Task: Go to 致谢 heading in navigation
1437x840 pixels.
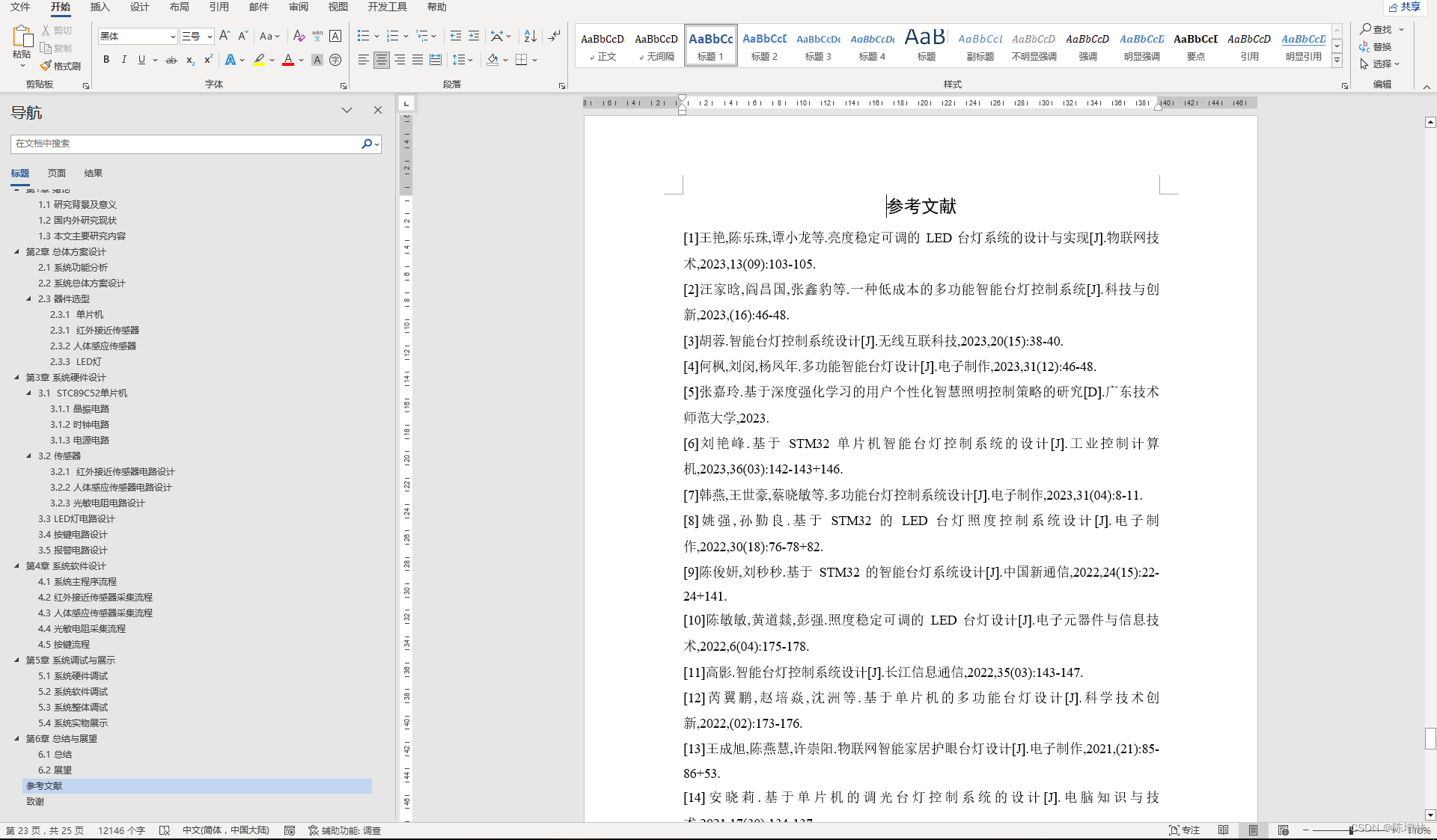Action: point(35,801)
